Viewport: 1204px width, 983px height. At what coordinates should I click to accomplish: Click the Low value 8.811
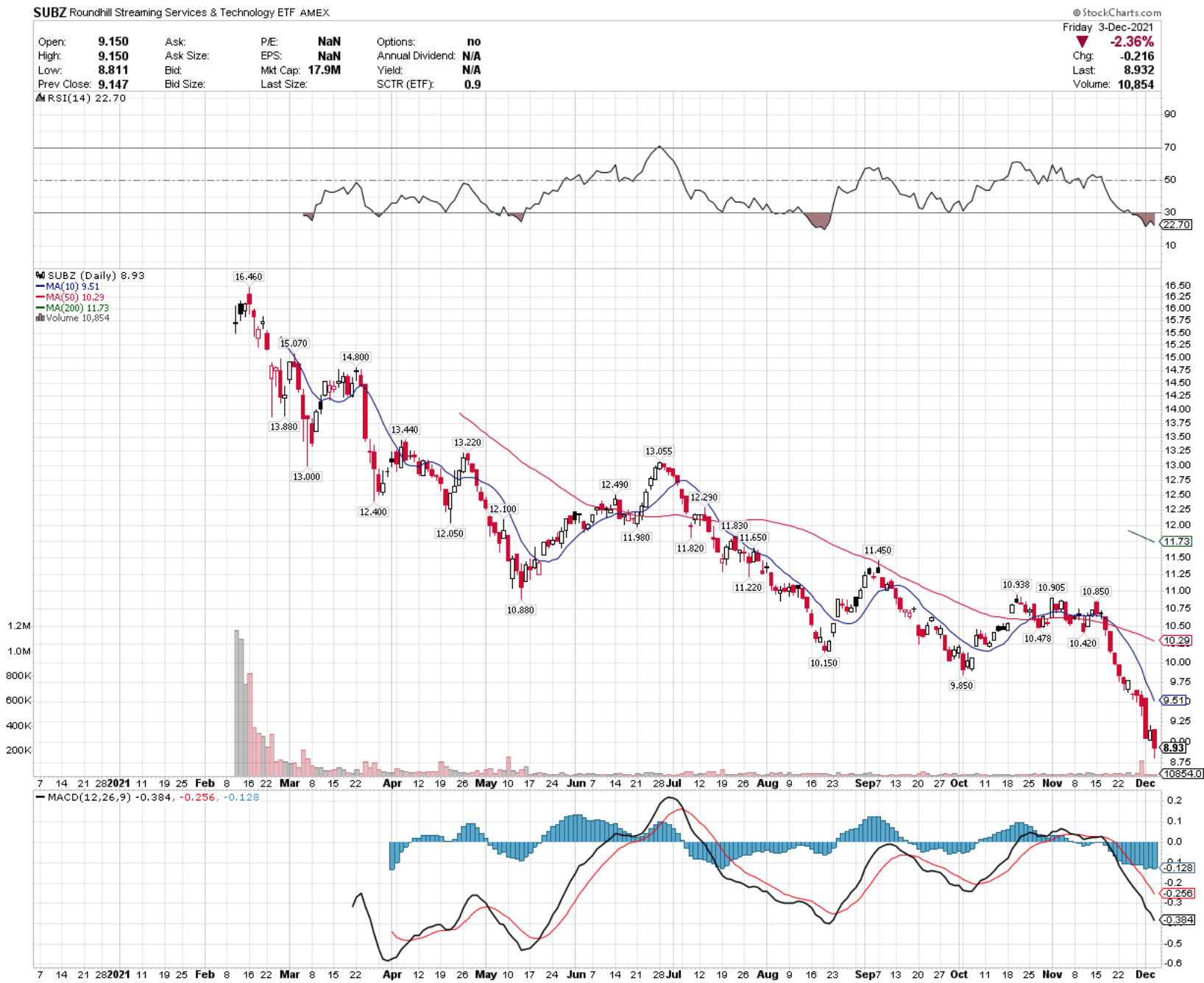click(x=113, y=70)
